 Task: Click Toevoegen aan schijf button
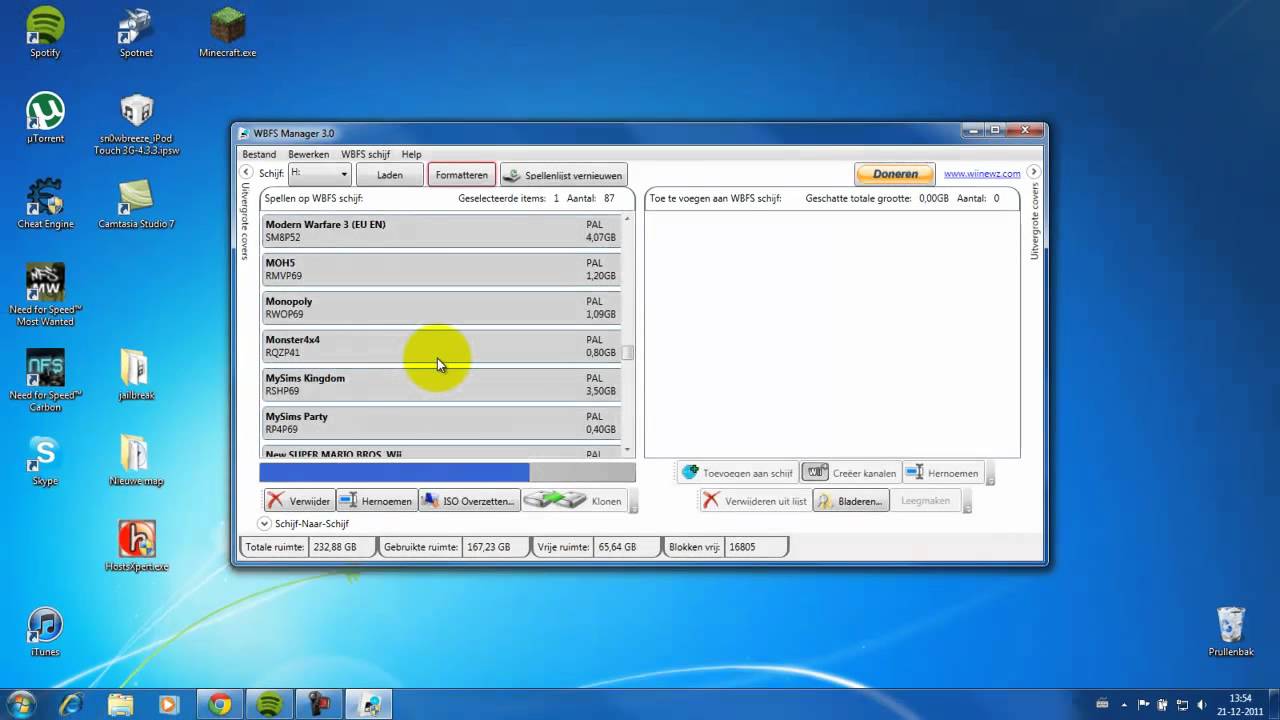737,473
